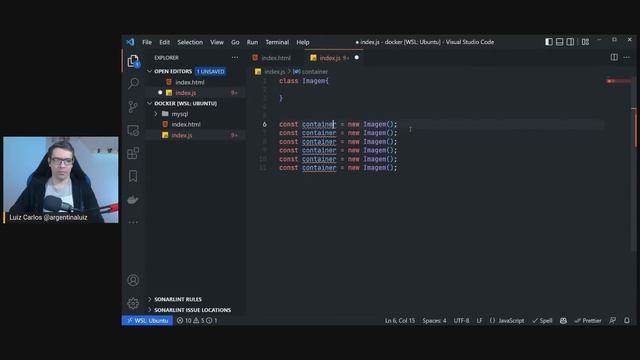The image size is (640, 360).
Task: Click the VS Code logo icon
Action: click(x=130, y=42)
